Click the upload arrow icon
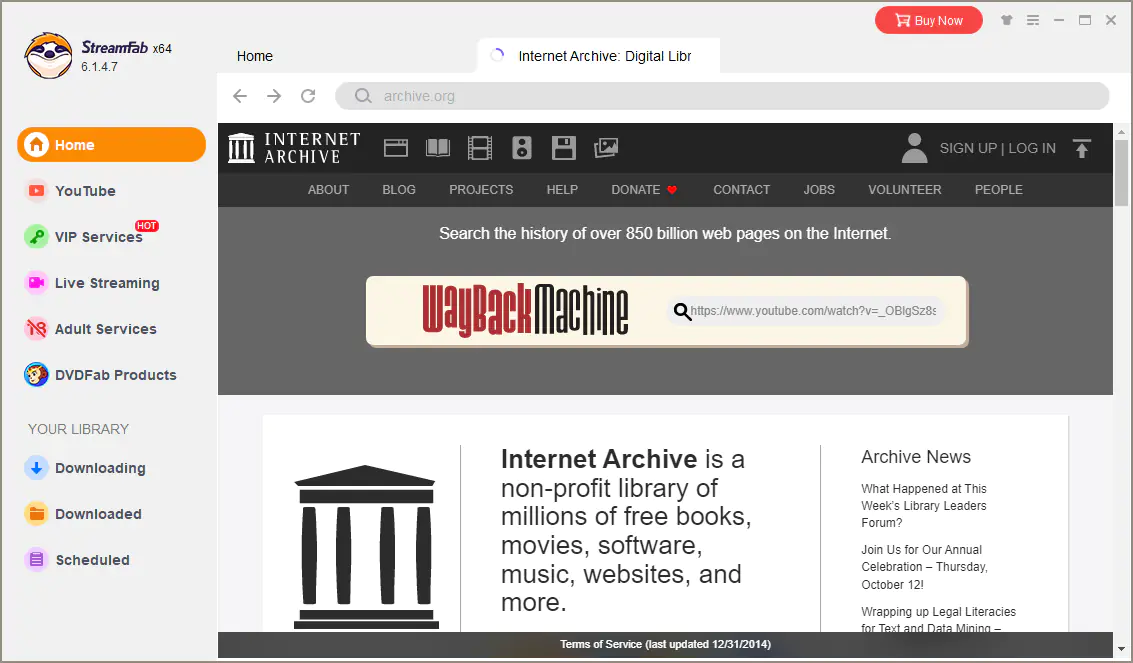 [1081, 148]
